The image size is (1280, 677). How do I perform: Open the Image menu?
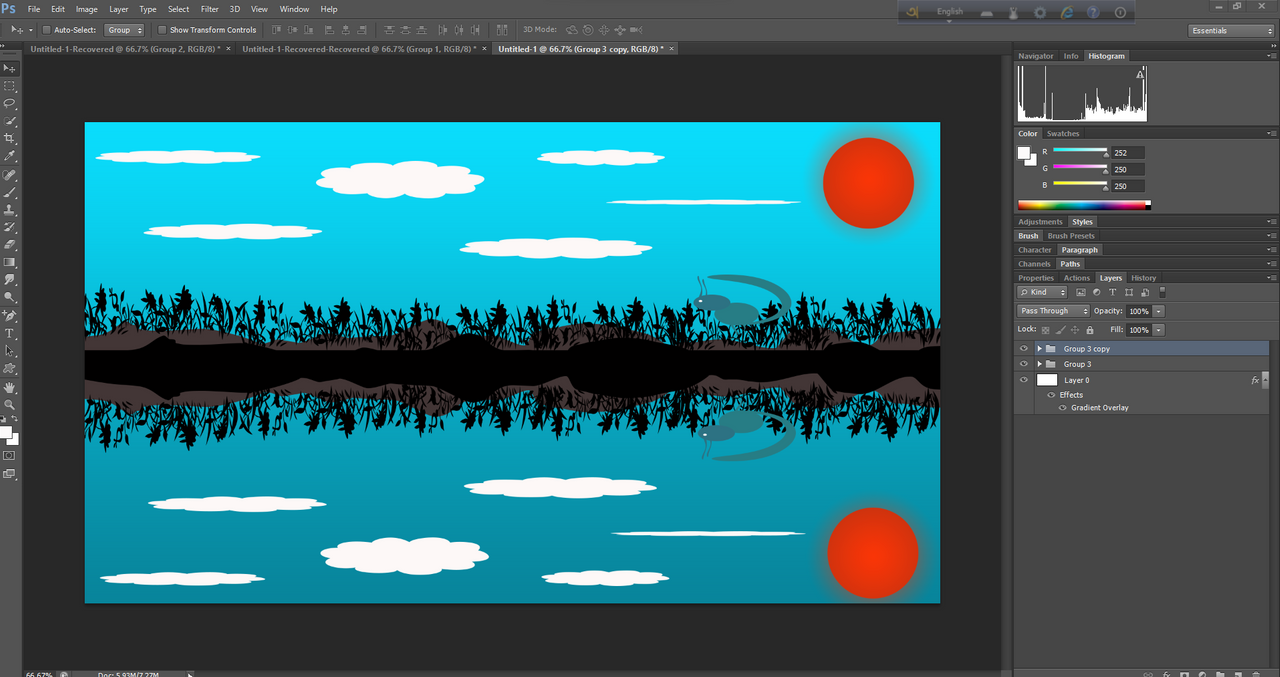pyautogui.click(x=87, y=9)
